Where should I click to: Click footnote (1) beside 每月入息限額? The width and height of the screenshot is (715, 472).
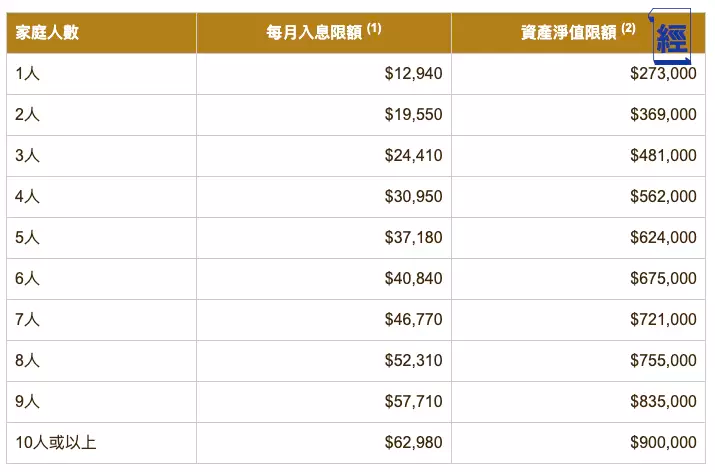tap(374, 28)
